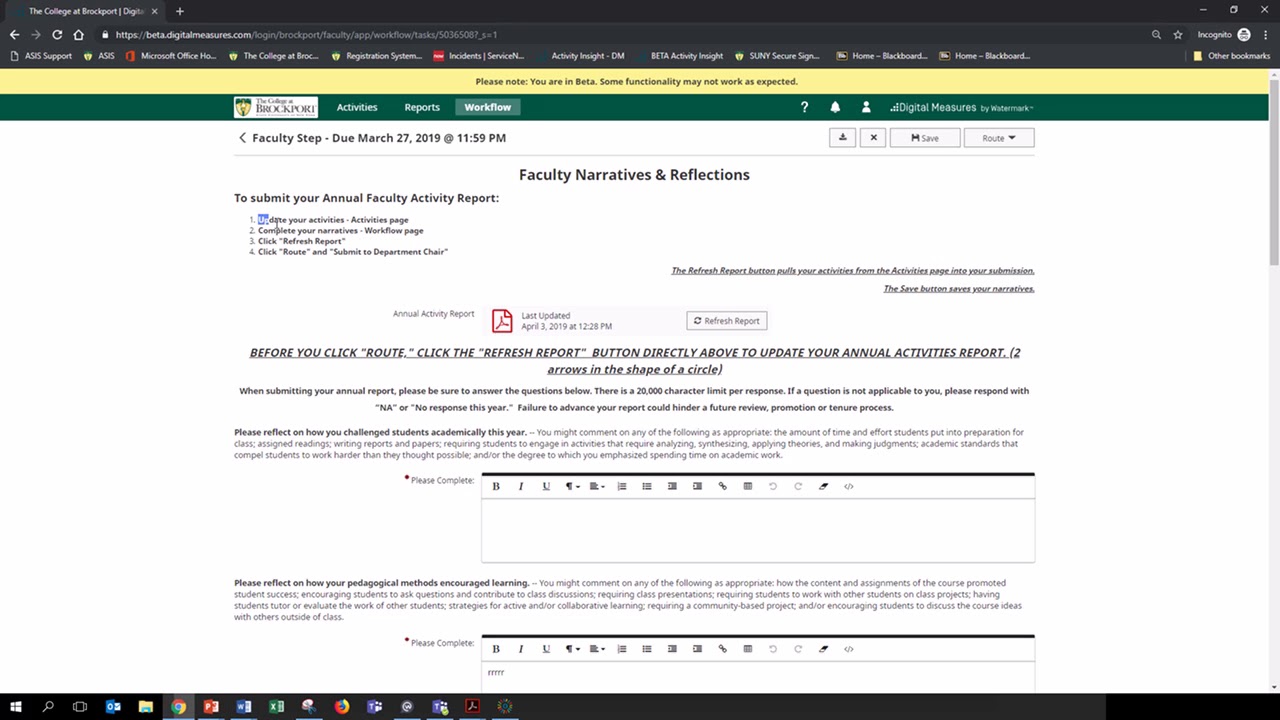Bookmark this page with star icon
The height and width of the screenshot is (720, 1280).
1178,34
